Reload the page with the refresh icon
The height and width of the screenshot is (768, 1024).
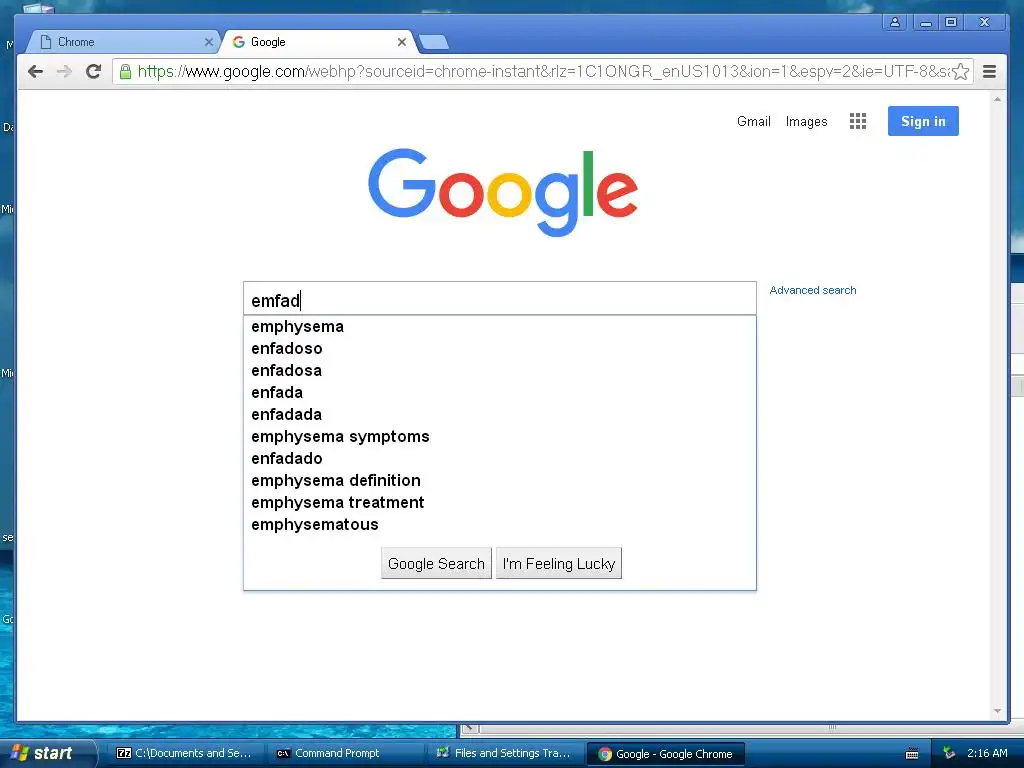coord(93,71)
